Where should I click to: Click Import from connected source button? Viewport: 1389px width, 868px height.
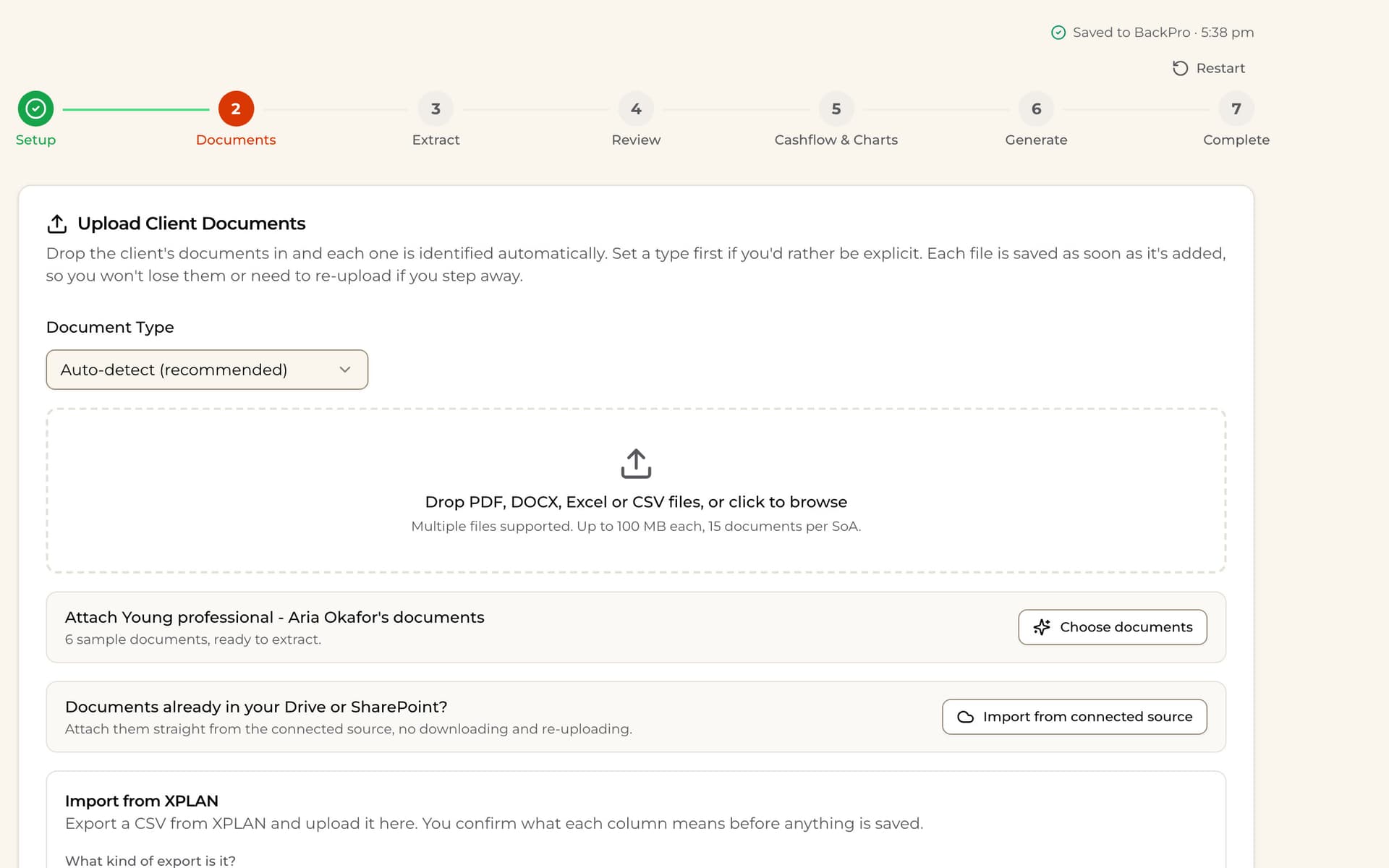(x=1074, y=717)
